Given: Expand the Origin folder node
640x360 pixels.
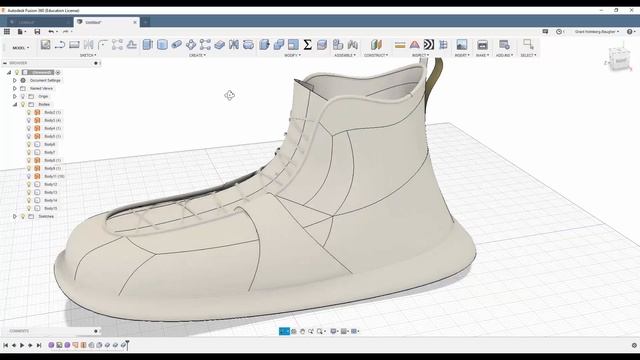Looking at the screenshot, I should point(15,96).
